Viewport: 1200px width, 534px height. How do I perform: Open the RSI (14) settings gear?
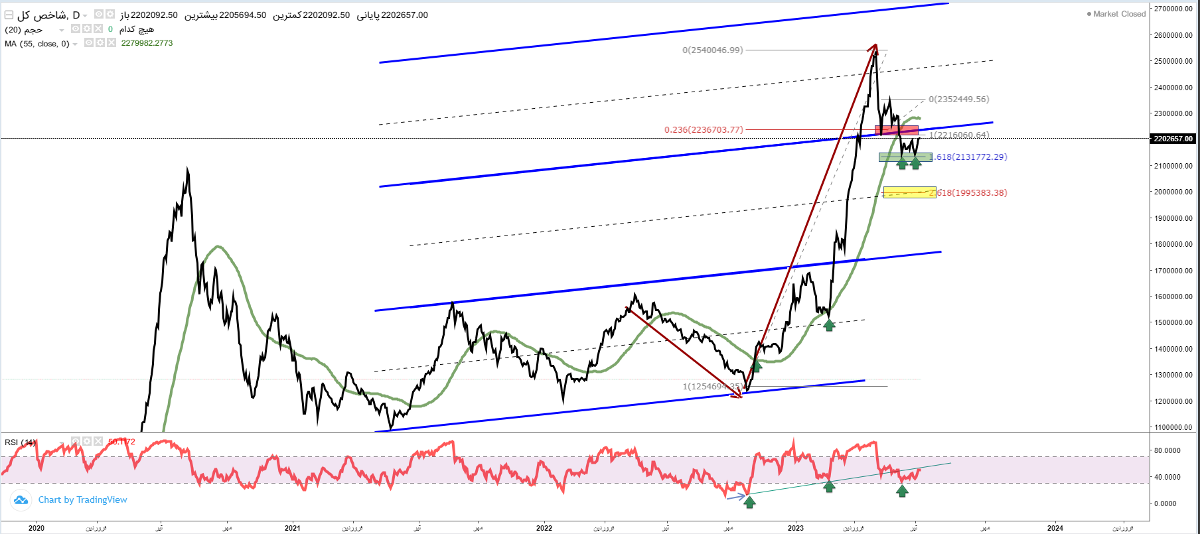(87, 441)
